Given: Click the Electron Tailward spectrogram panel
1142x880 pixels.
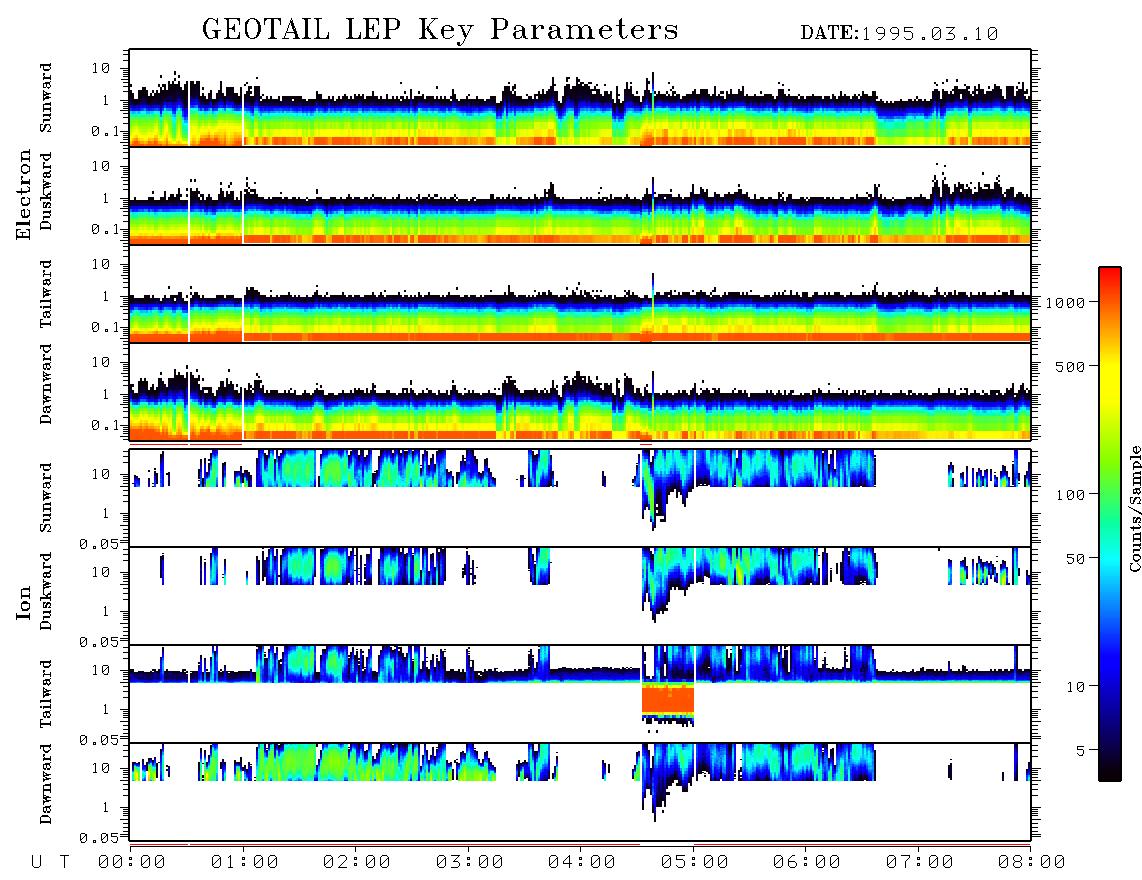Looking at the screenshot, I should coord(580,294).
